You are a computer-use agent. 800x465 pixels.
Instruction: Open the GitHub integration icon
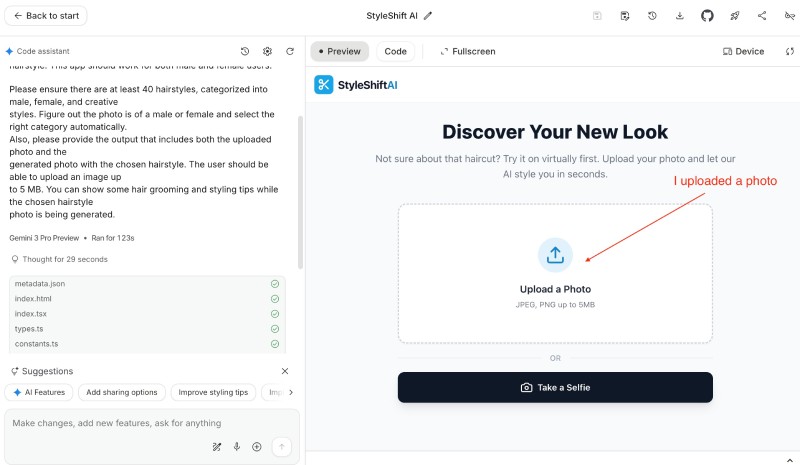click(707, 16)
